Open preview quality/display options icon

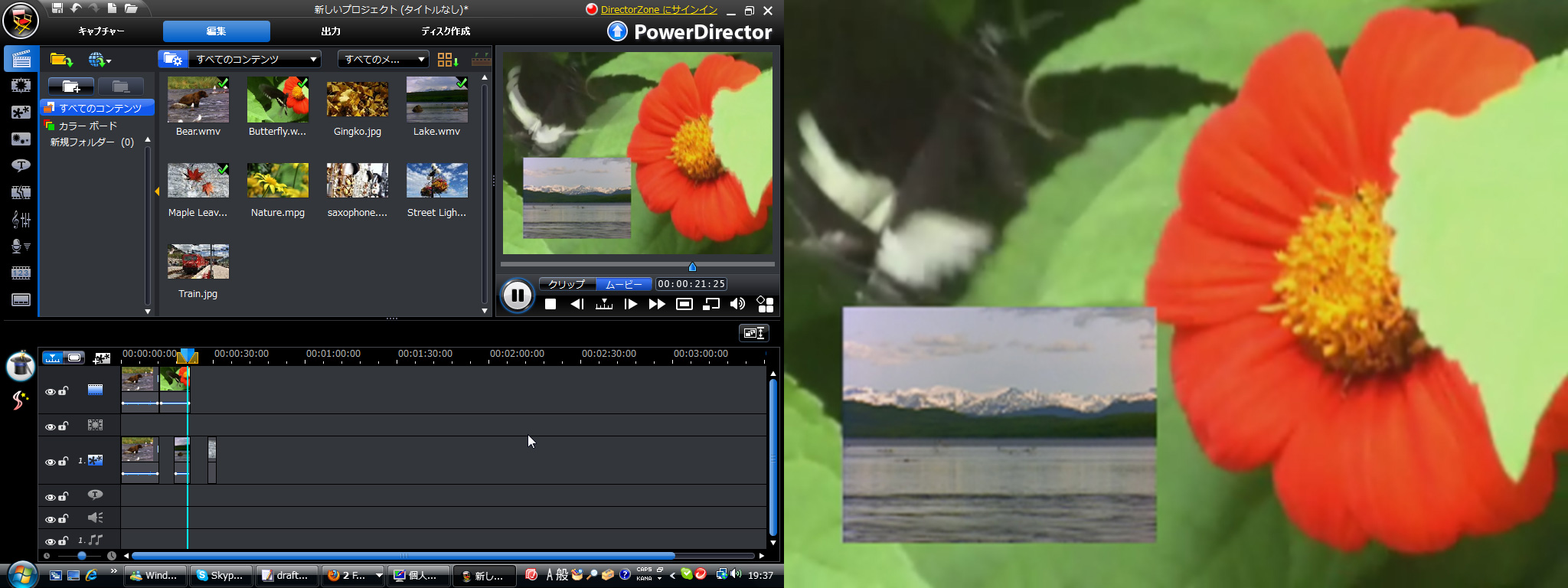point(765,304)
